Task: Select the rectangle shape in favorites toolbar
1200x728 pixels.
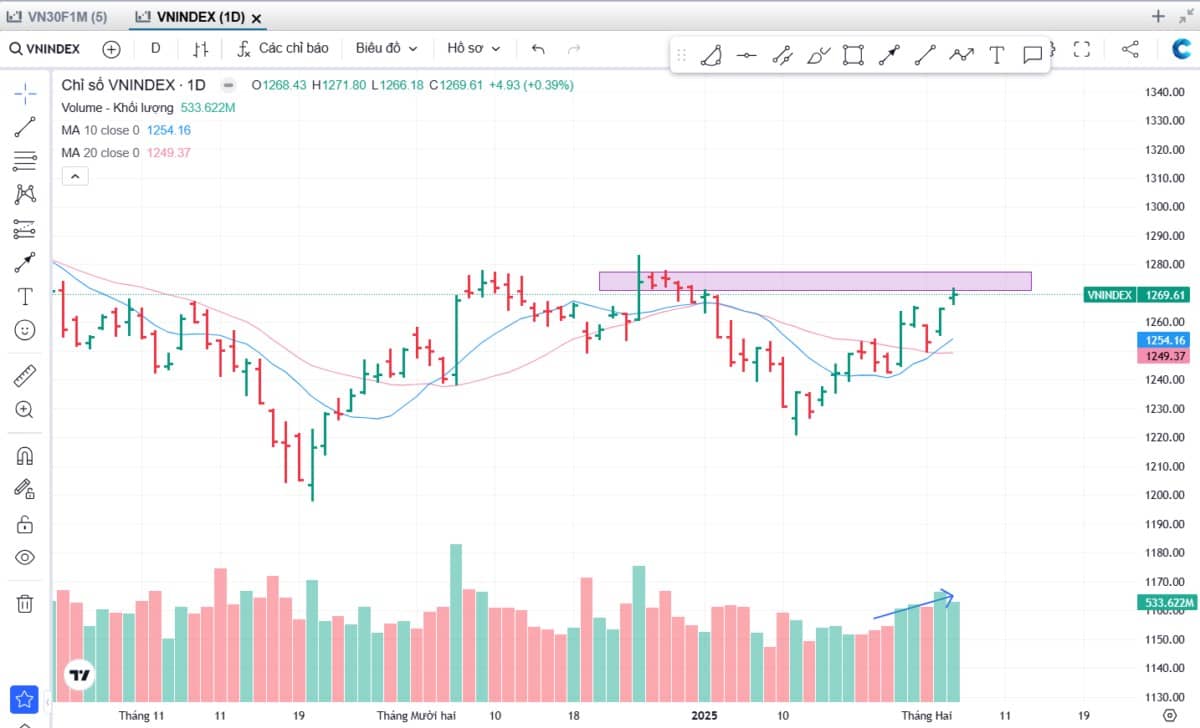Action: pos(853,55)
